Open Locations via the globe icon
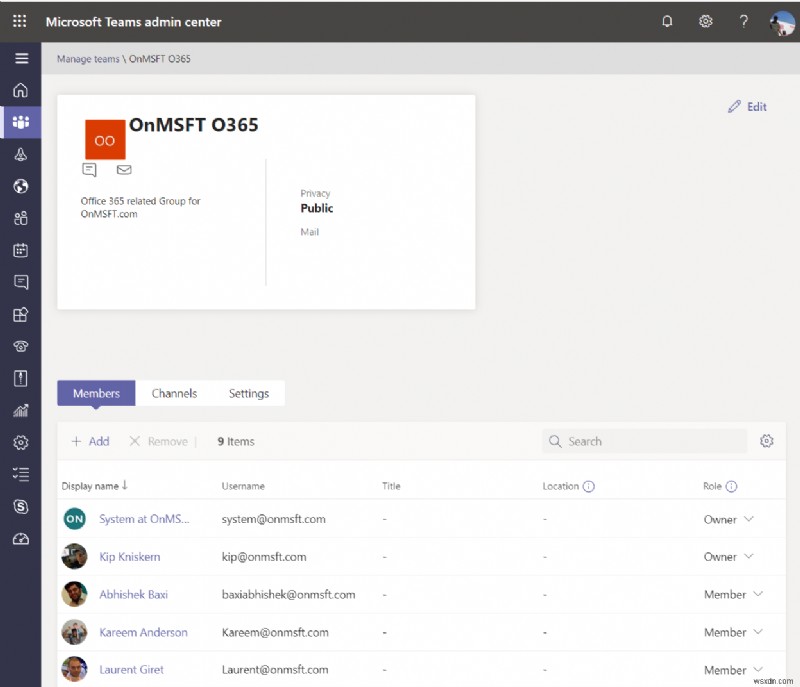The image size is (800, 687). point(21,186)
